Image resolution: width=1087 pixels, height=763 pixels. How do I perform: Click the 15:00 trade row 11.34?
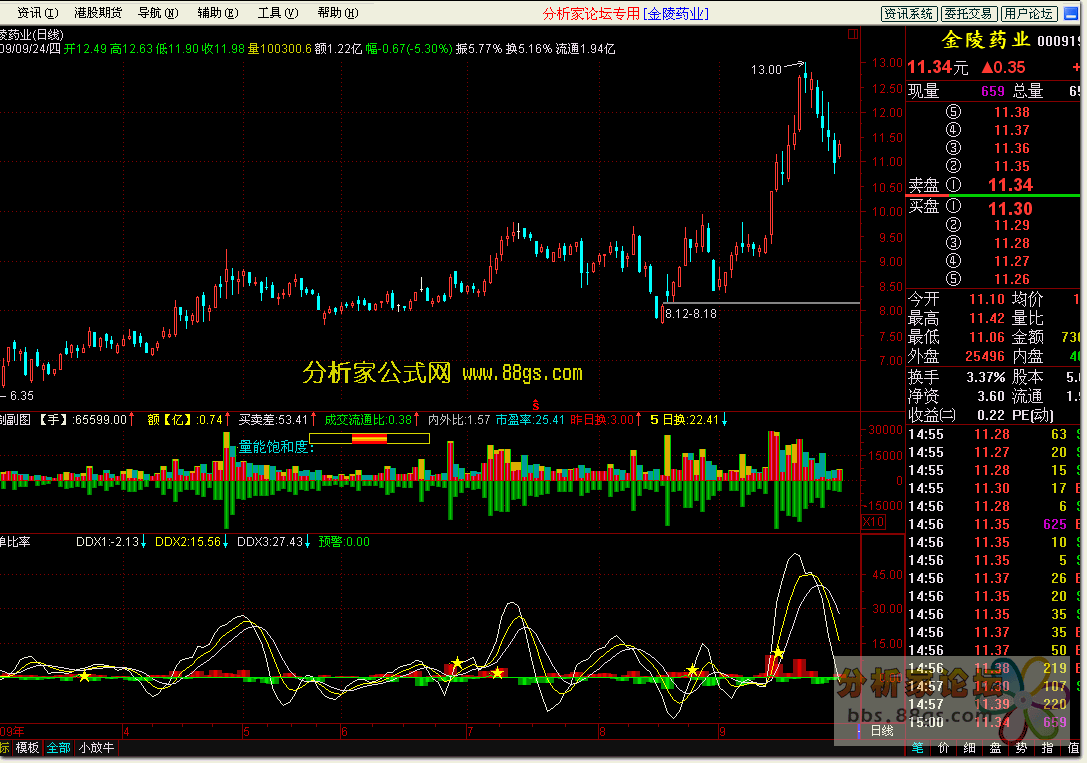tap(993, 722)
